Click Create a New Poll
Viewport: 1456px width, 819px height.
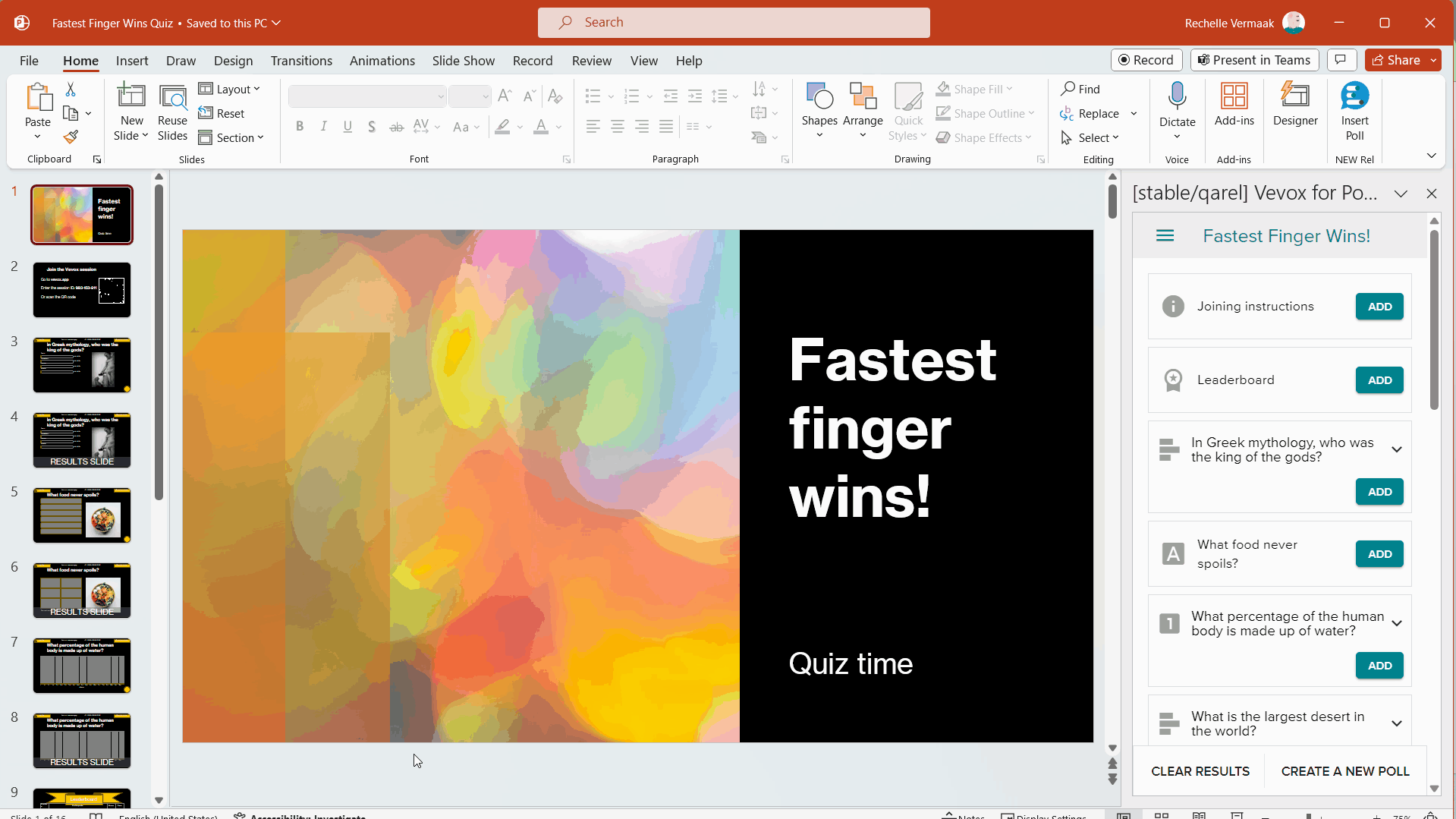point(1344,771)
